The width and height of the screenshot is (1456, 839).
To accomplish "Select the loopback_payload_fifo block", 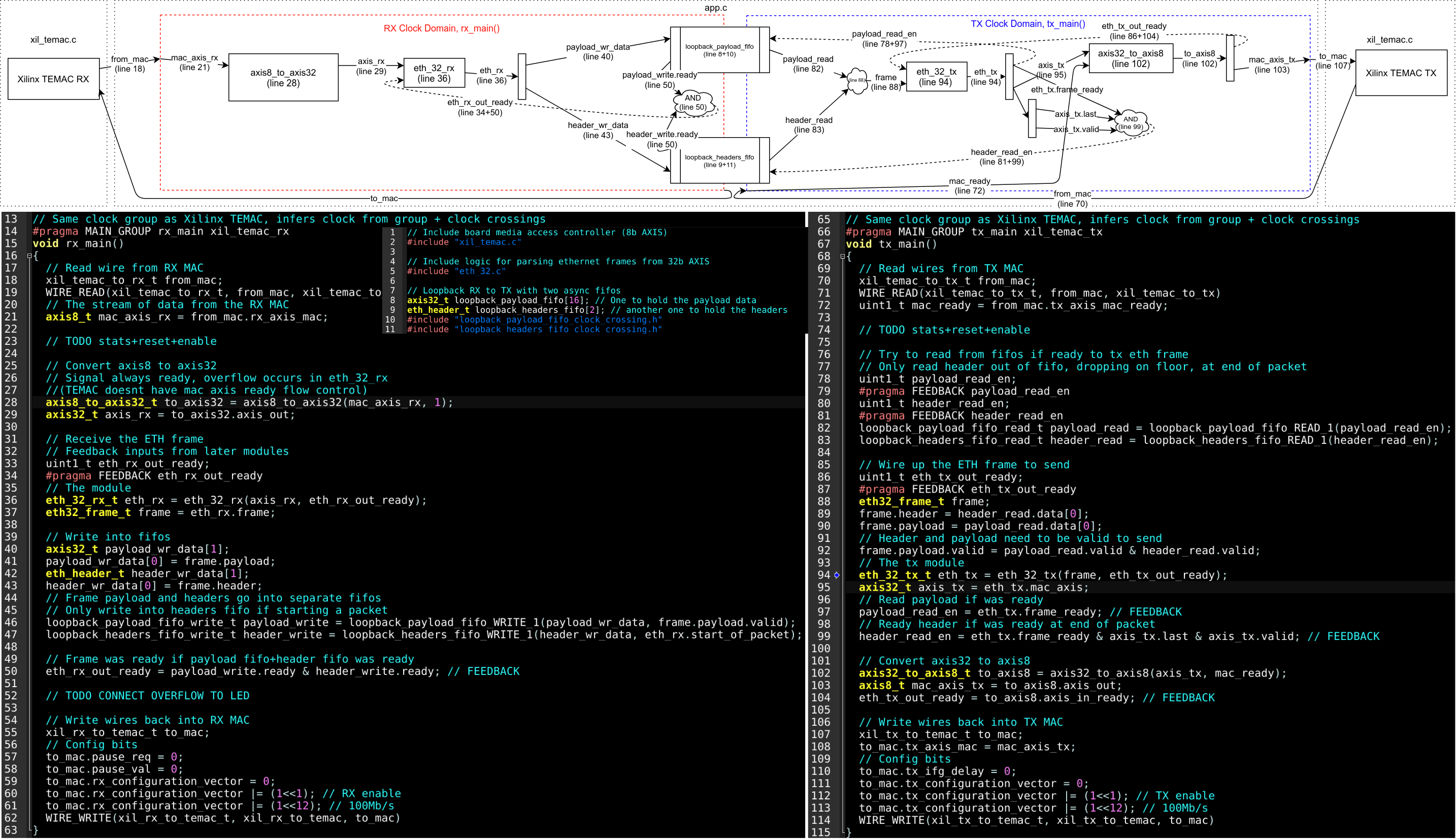I will 719,50.
